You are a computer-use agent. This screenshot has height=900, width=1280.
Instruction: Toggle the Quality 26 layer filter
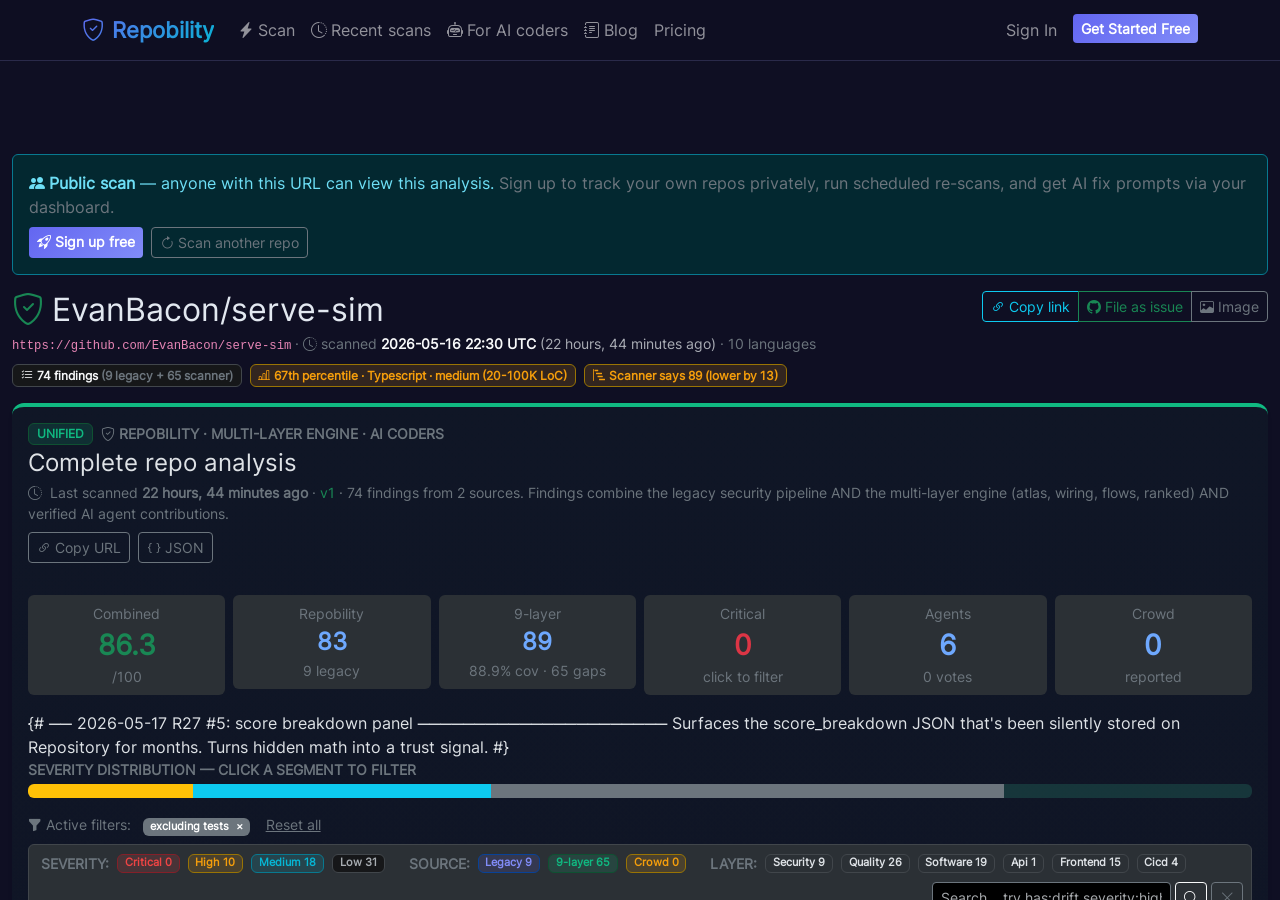[x=875, y=863]
